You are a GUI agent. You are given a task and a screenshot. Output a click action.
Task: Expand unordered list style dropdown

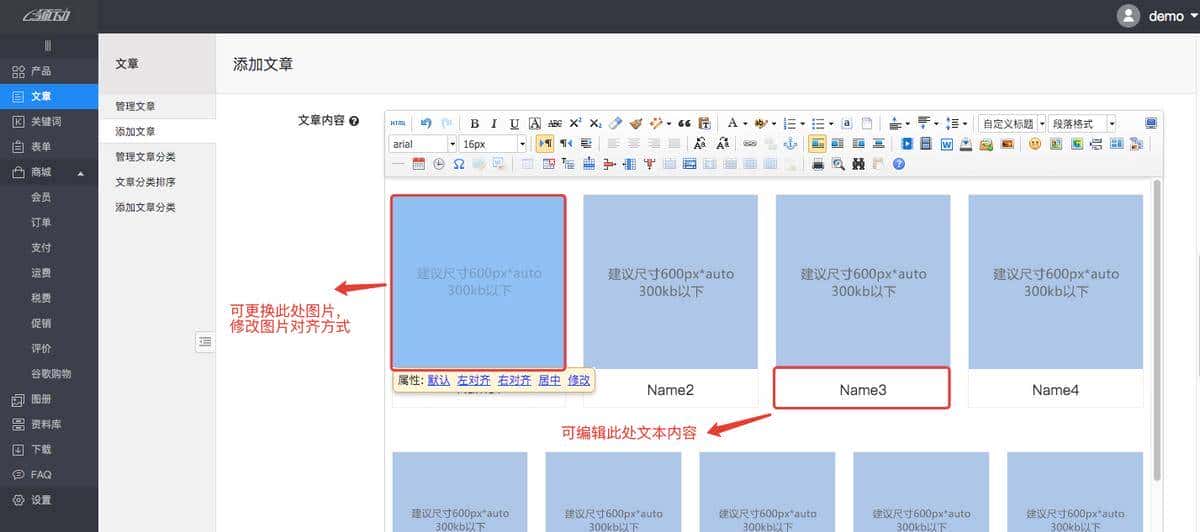click(x=831, y=123)
